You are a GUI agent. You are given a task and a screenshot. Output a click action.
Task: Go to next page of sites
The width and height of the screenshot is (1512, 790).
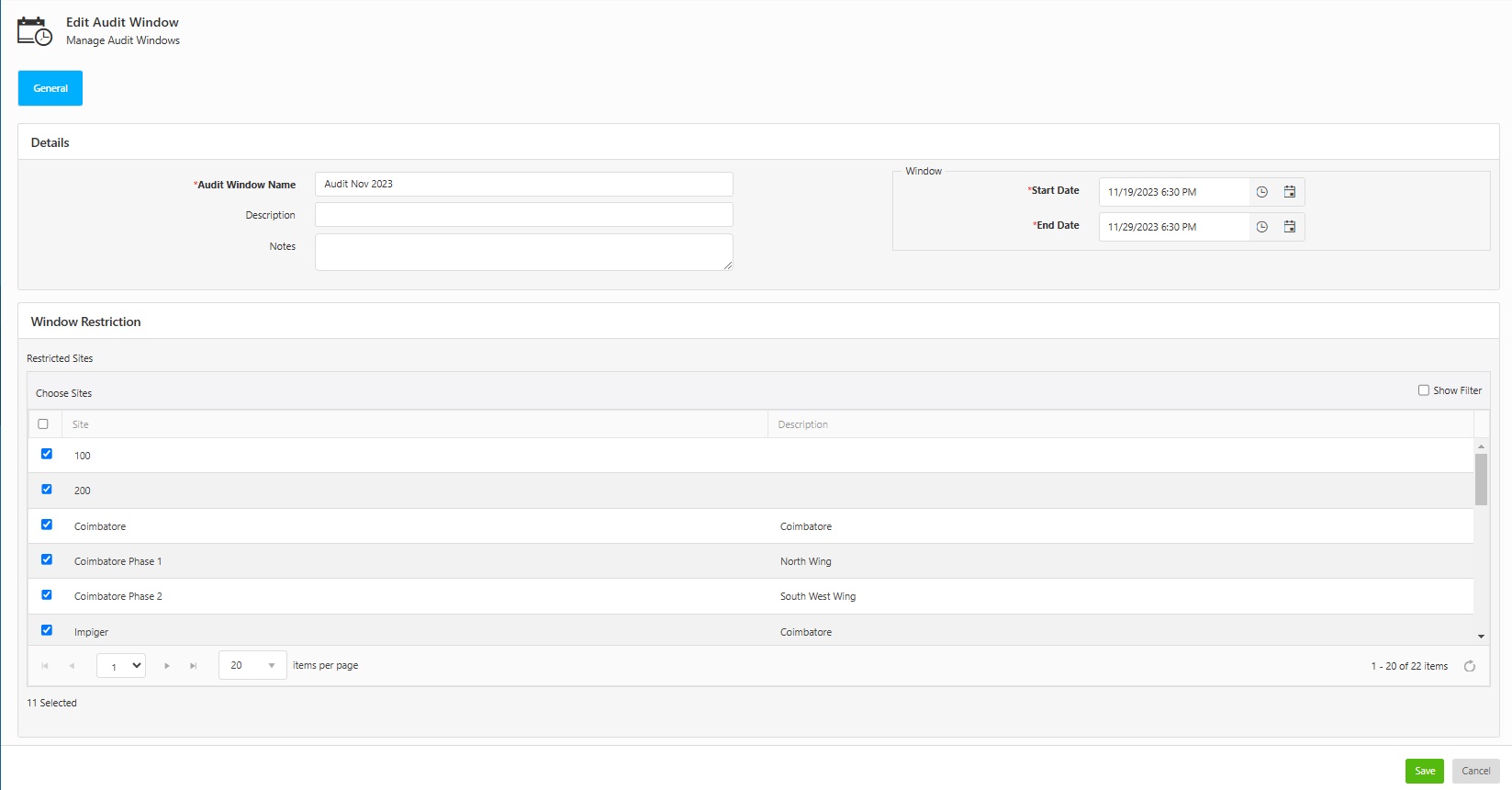tap(167, 666)
